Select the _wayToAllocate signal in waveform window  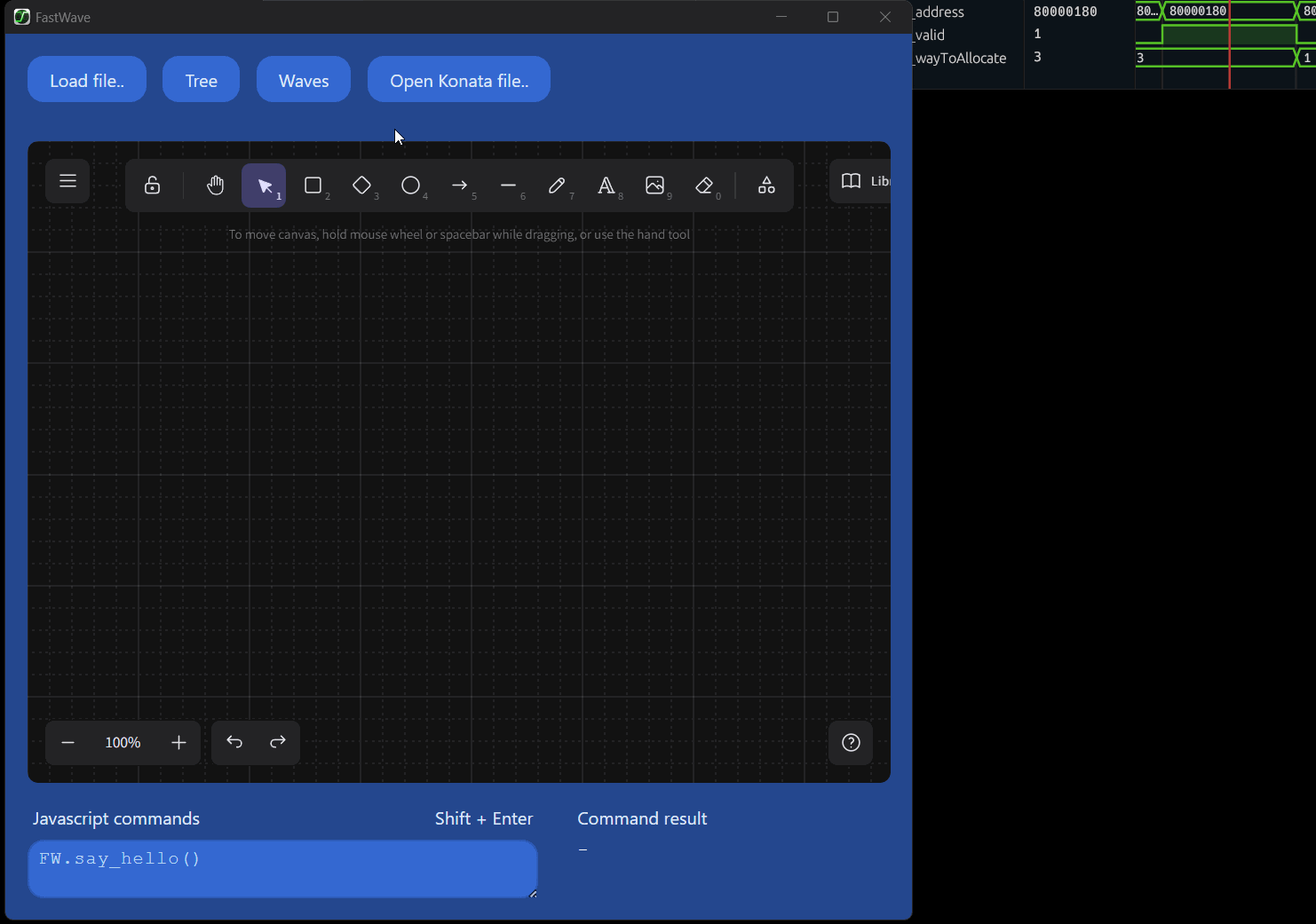click(x=960, y=58)
